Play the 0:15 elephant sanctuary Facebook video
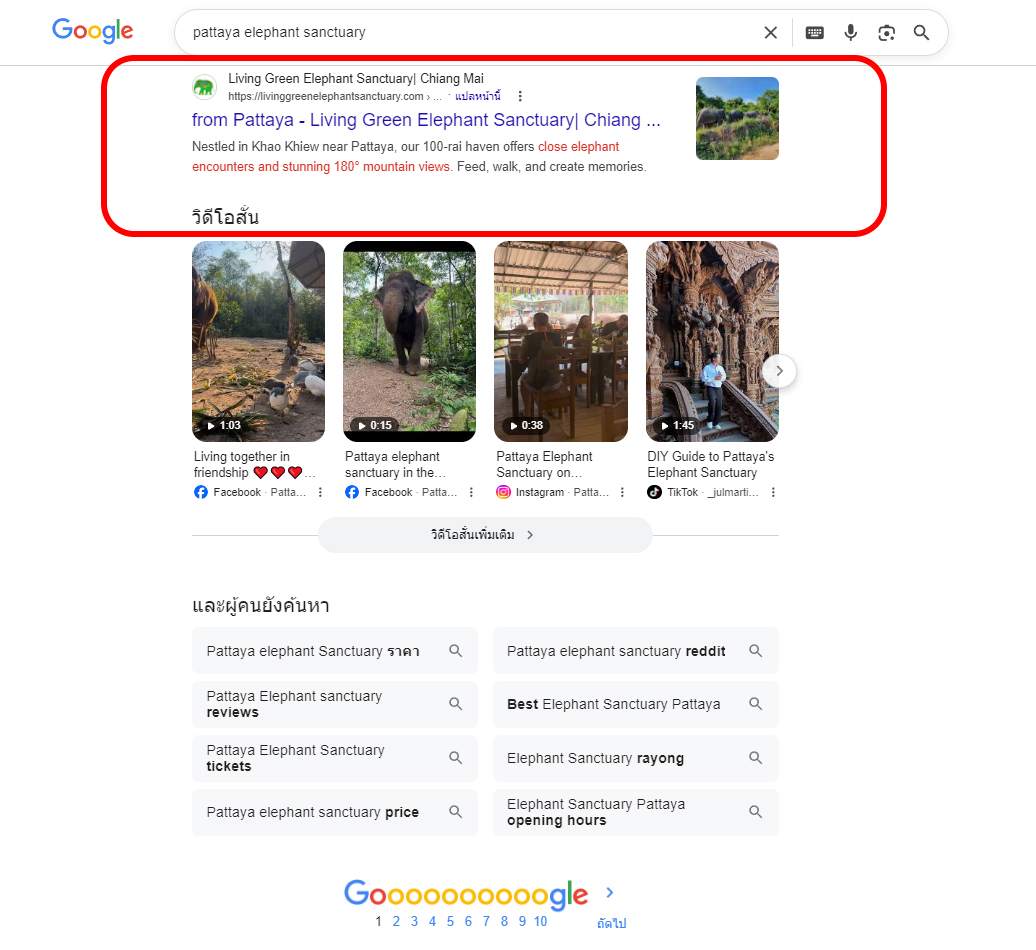Viewport: 1036px width, 950px height. click(410, 340)
